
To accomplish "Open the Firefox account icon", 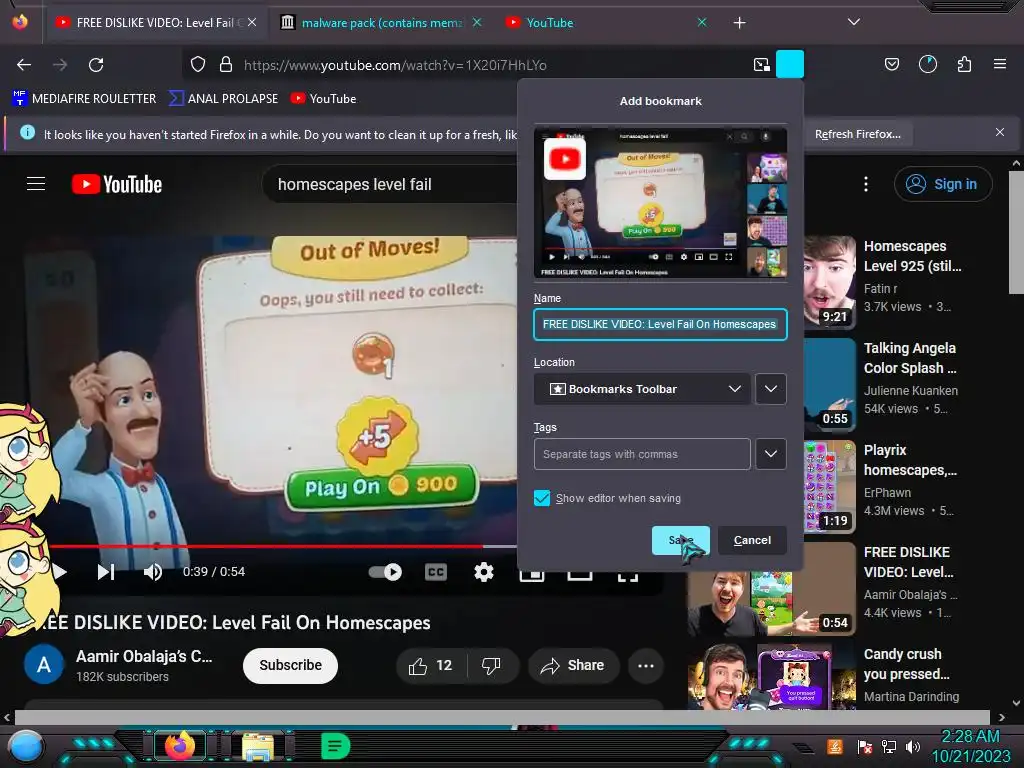I will click(x=927, y=64).
